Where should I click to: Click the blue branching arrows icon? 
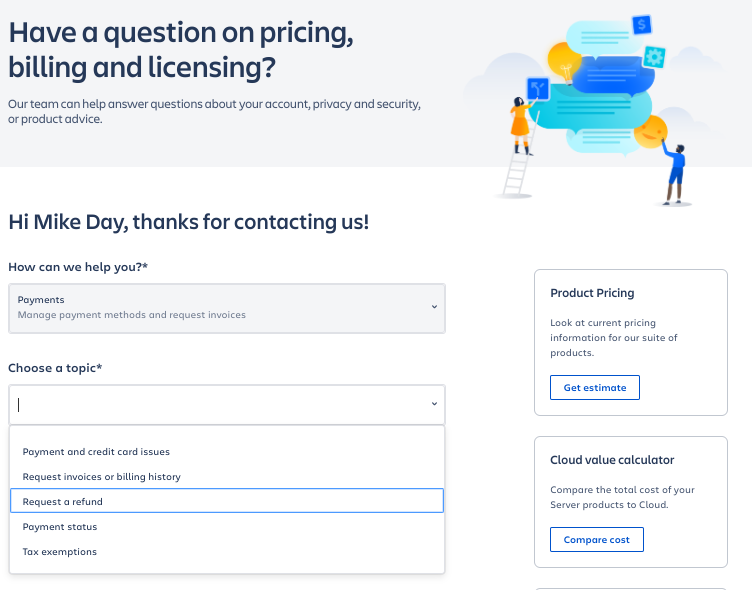pos(537,88)
